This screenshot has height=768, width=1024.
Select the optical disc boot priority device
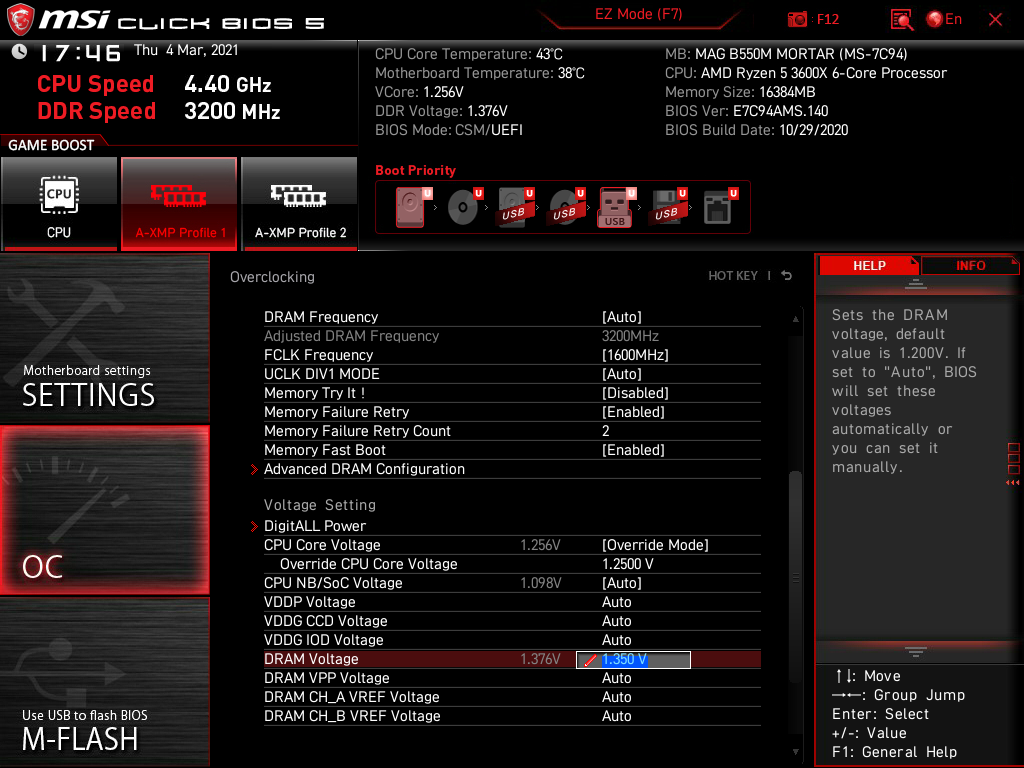coord(464,207)
